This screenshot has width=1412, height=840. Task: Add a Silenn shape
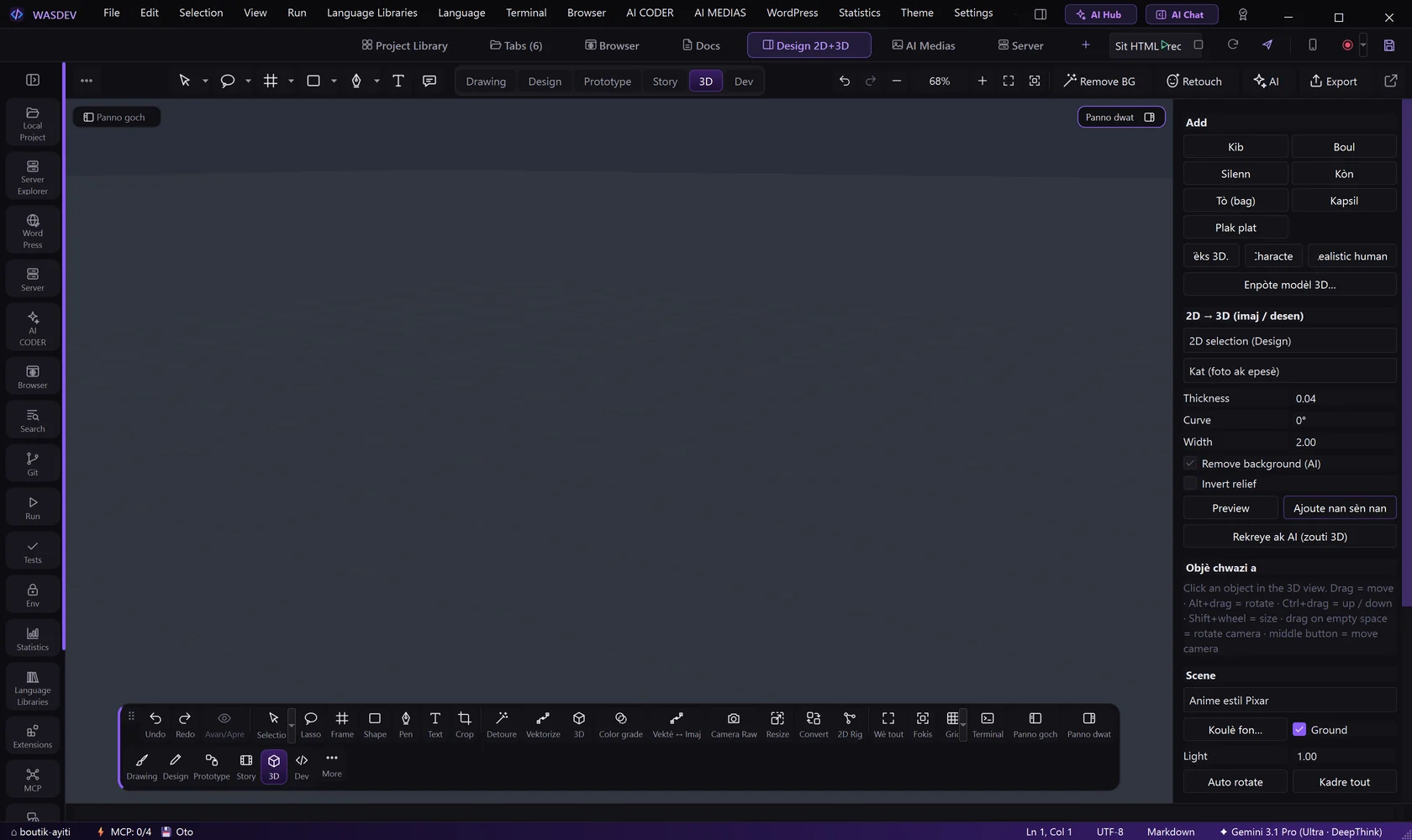pyautogui.click(x=1235, y=174)
